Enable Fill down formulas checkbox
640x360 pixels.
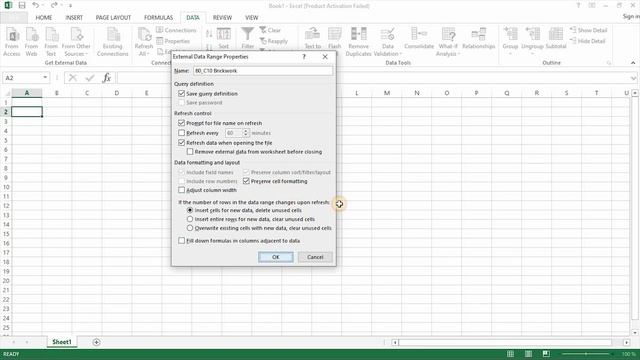coord(182,240)
